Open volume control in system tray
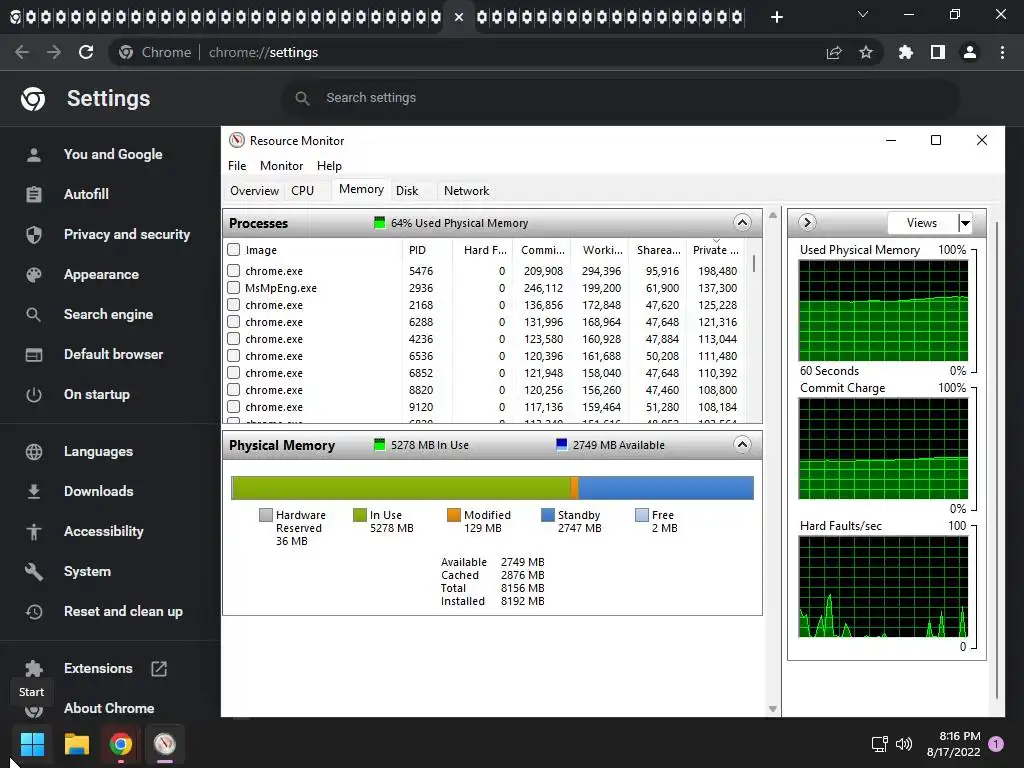 904,744
